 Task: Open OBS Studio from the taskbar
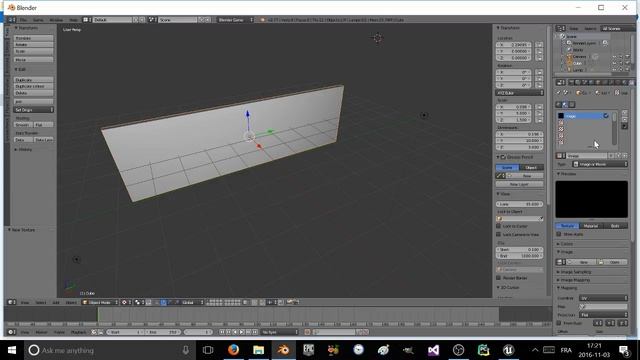(458, 350)
